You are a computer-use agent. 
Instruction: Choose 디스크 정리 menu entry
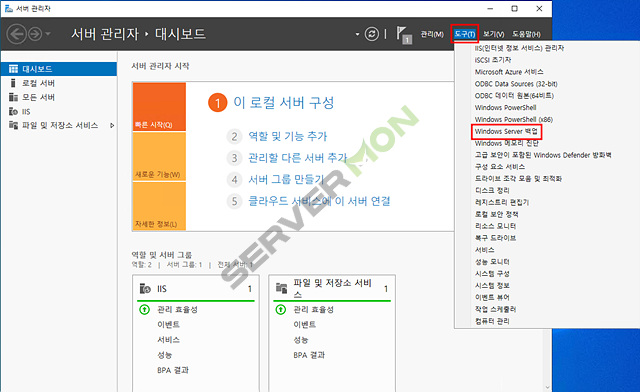(492, 191)
